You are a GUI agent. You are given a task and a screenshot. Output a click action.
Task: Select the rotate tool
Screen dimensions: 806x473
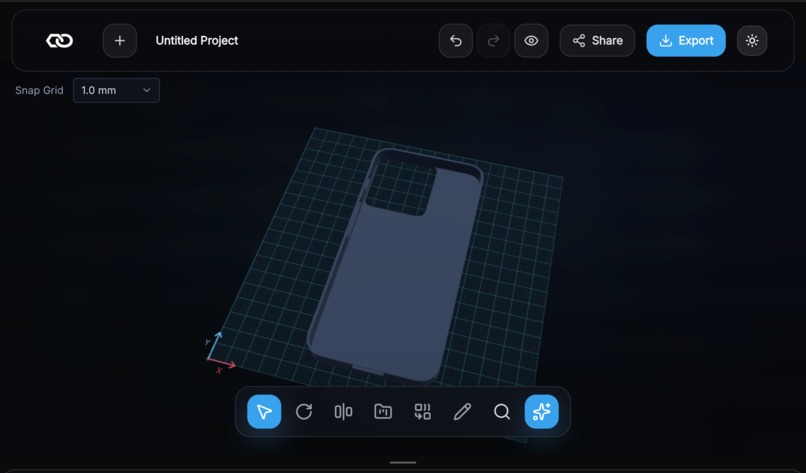click(304, 412)
